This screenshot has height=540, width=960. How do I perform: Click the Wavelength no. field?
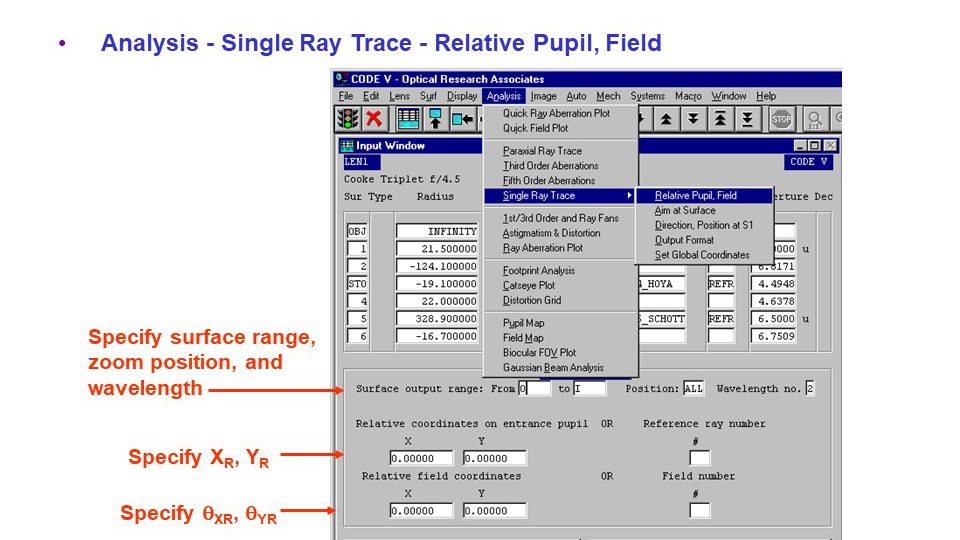(x=810, y=388)
